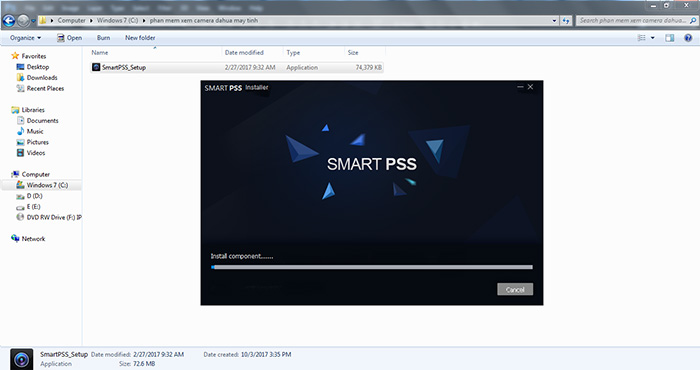The image size is (700, 370).
Task: Click the Computer icon in sidebar
Action: coord(15,174)
